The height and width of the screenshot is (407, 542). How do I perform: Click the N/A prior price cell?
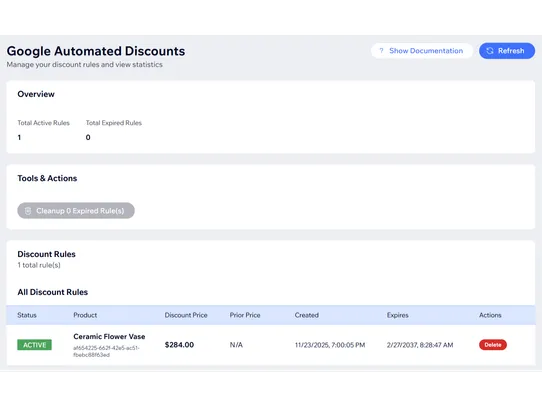tap(236, 345)
